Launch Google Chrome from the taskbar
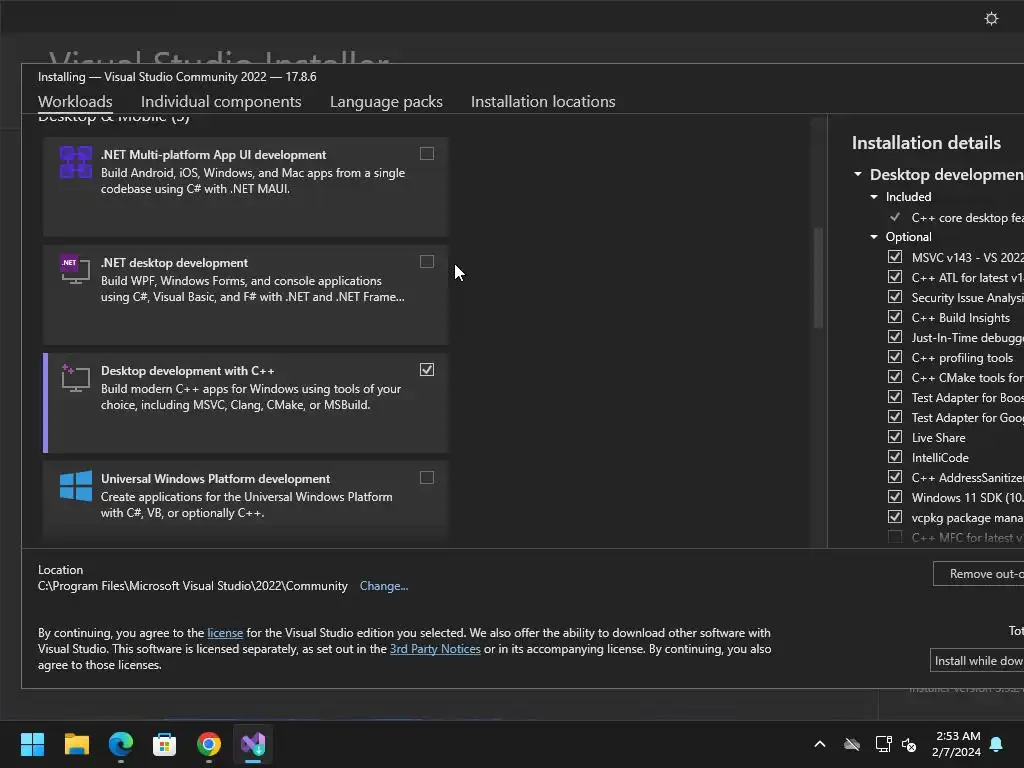This screenshot has height=768, width=1024. [x=209, y=744]
